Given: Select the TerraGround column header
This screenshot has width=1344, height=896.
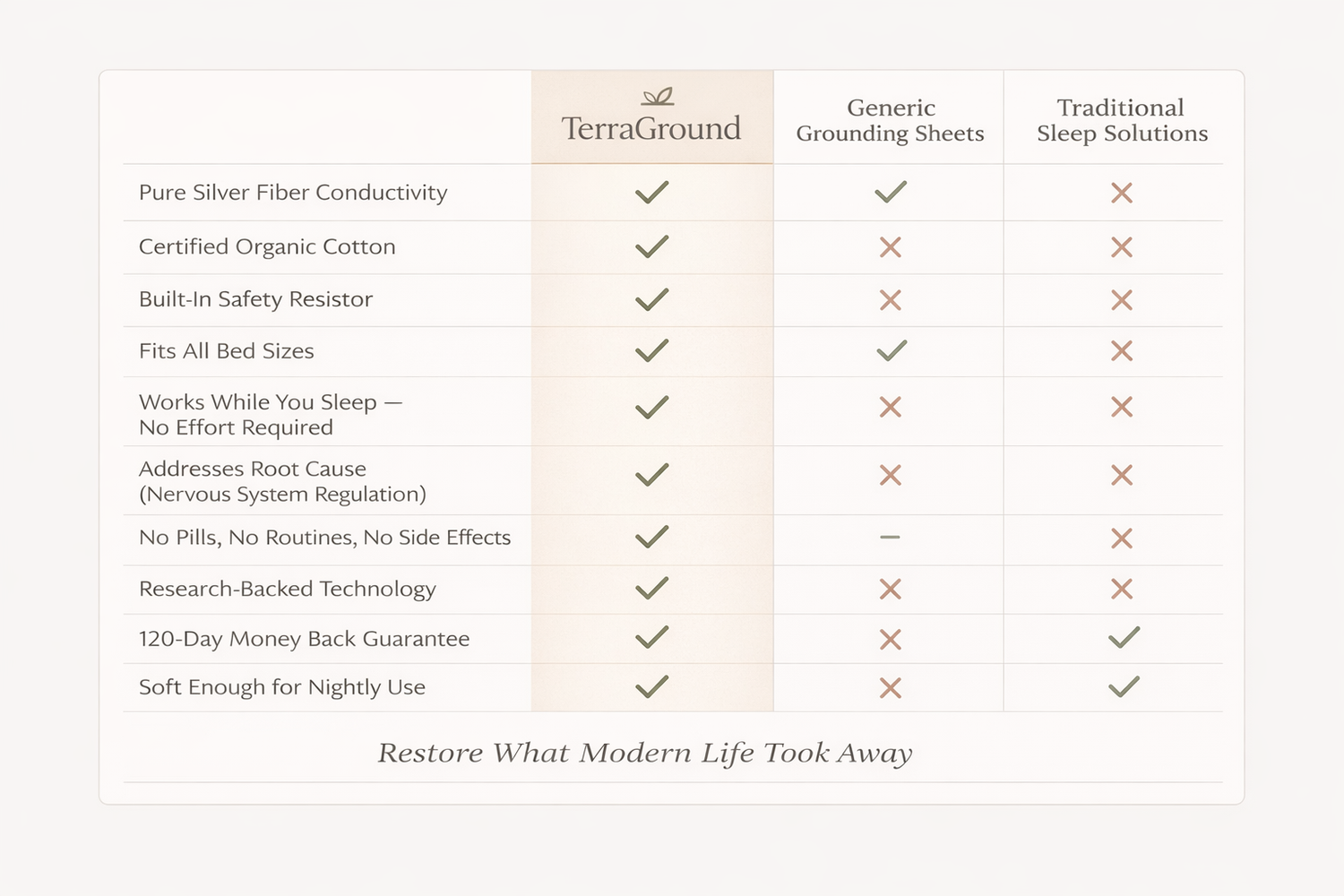Looking at the screenshot, I should coord(651,128).
